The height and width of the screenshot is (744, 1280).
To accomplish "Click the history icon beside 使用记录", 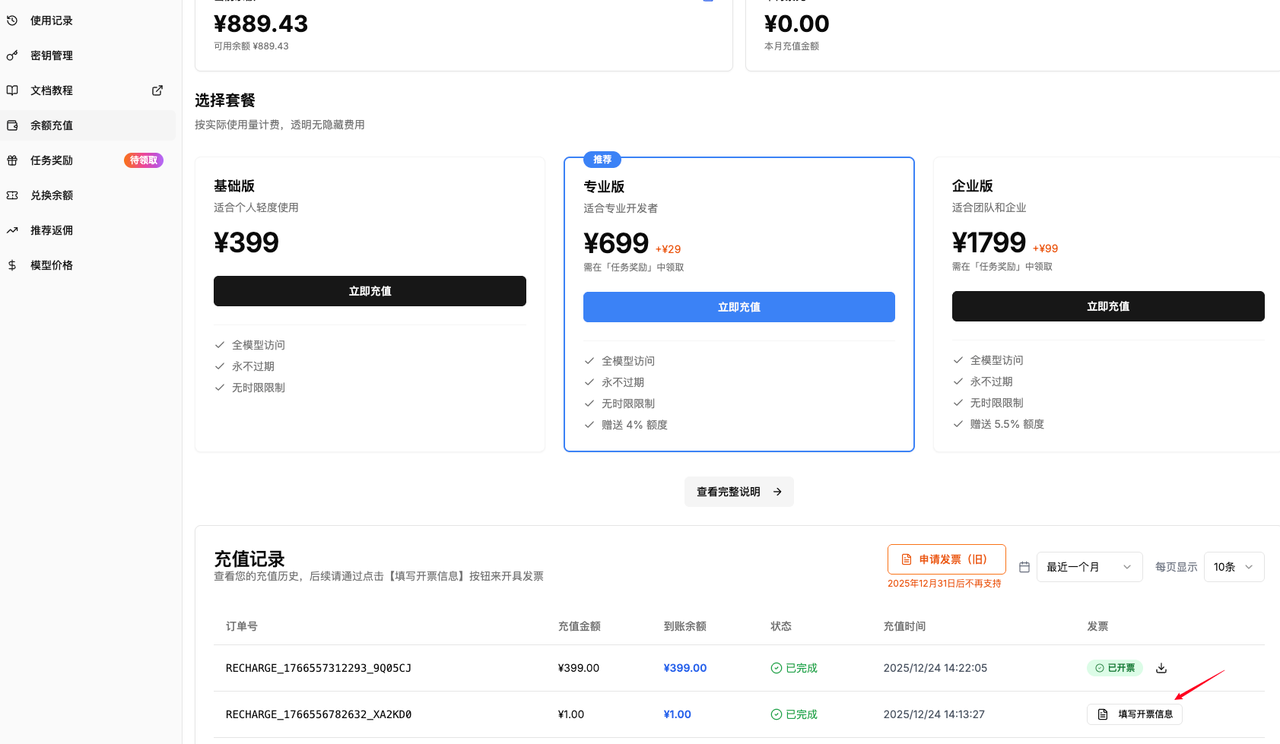I will click(x=12, y=20).
